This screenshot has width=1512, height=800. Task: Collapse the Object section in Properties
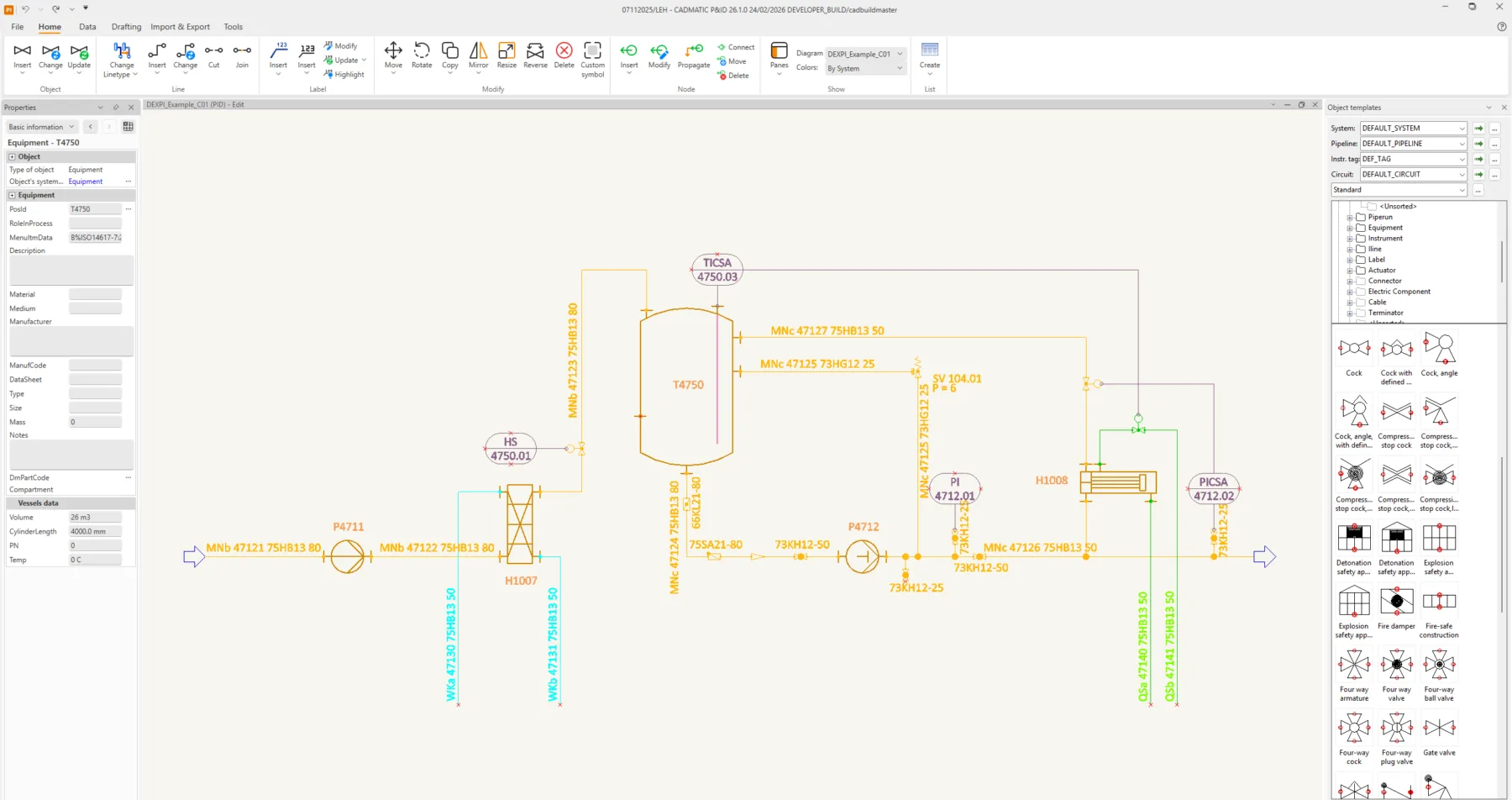tap(12, 157)
